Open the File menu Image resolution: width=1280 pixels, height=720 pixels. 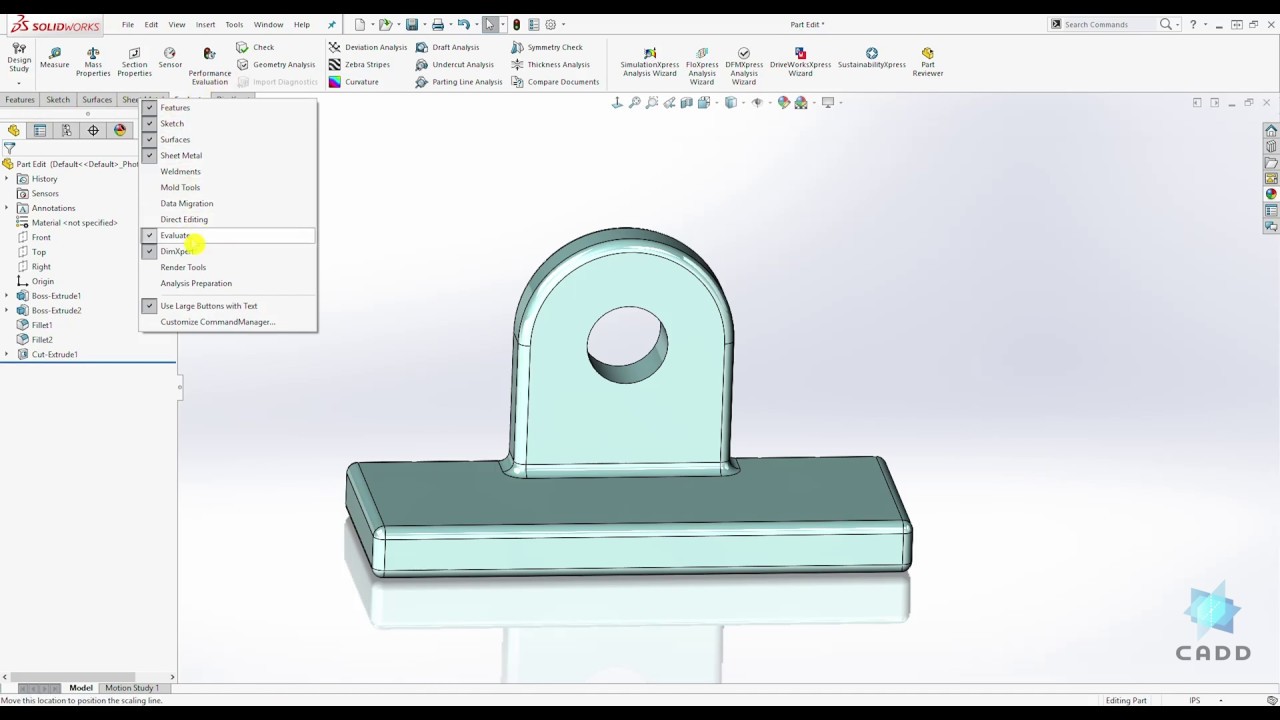click(x=128, y=24)
